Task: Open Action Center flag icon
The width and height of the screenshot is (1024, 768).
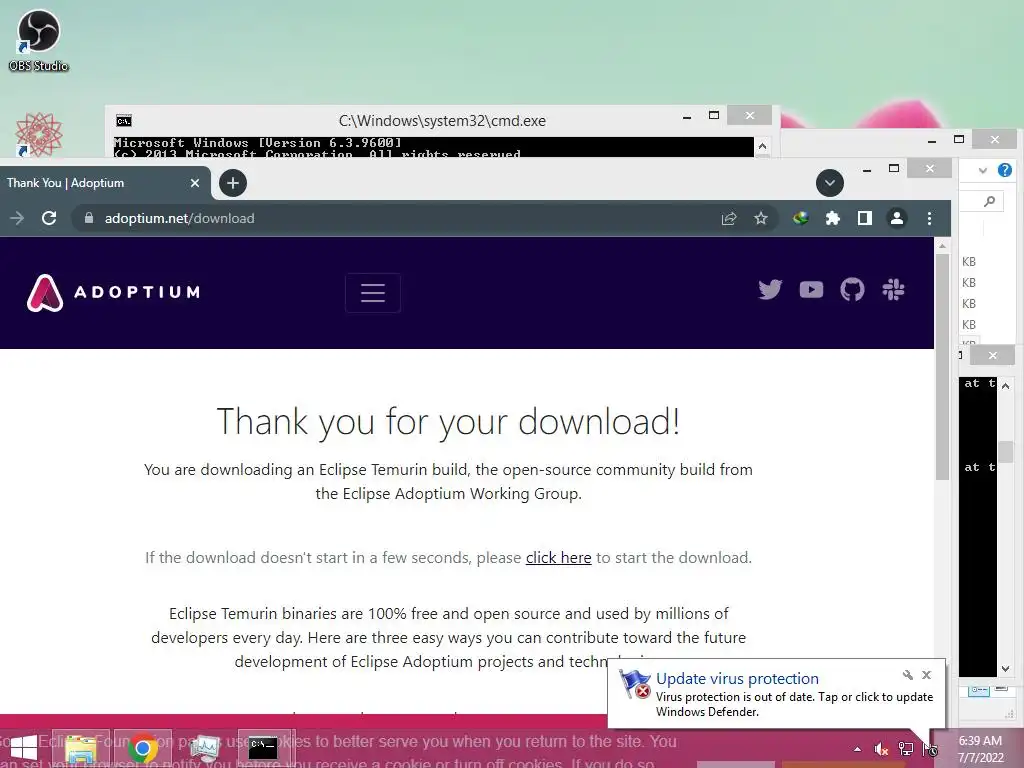Action: [931, 749]
